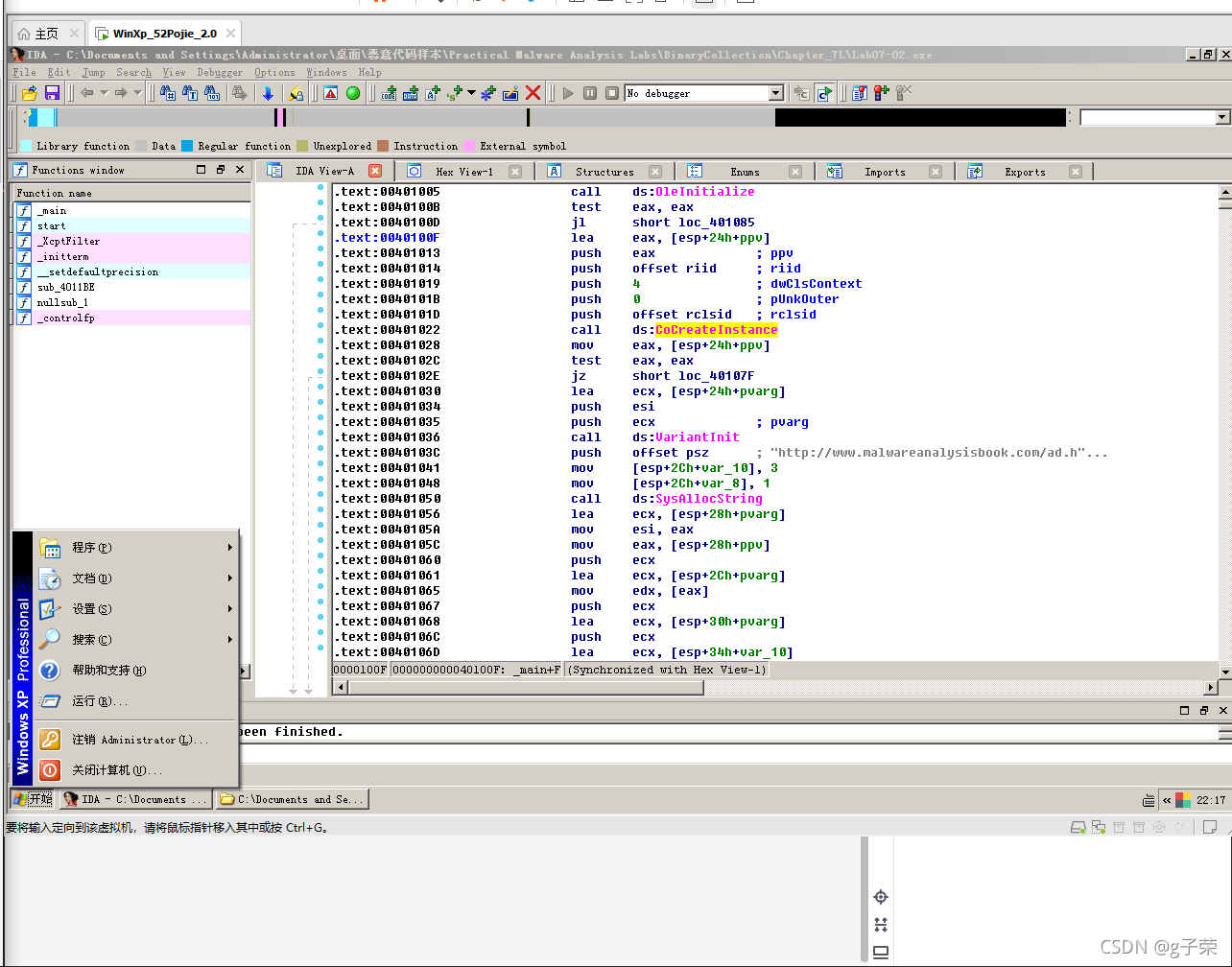The image size is (1232, 967).
Task: Click the tray clock showing 22:17
Action: (x=1211, y=799)
